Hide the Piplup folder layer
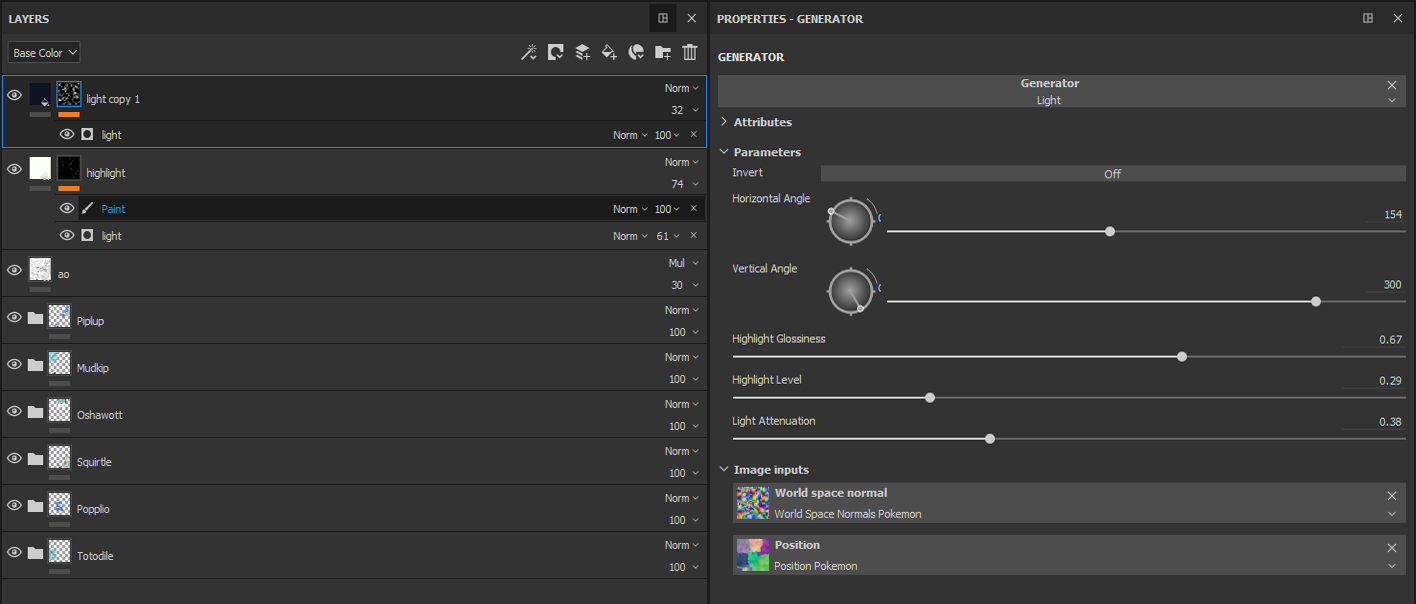The width and height of the screenshot is (1416, 604). point(14,318)
